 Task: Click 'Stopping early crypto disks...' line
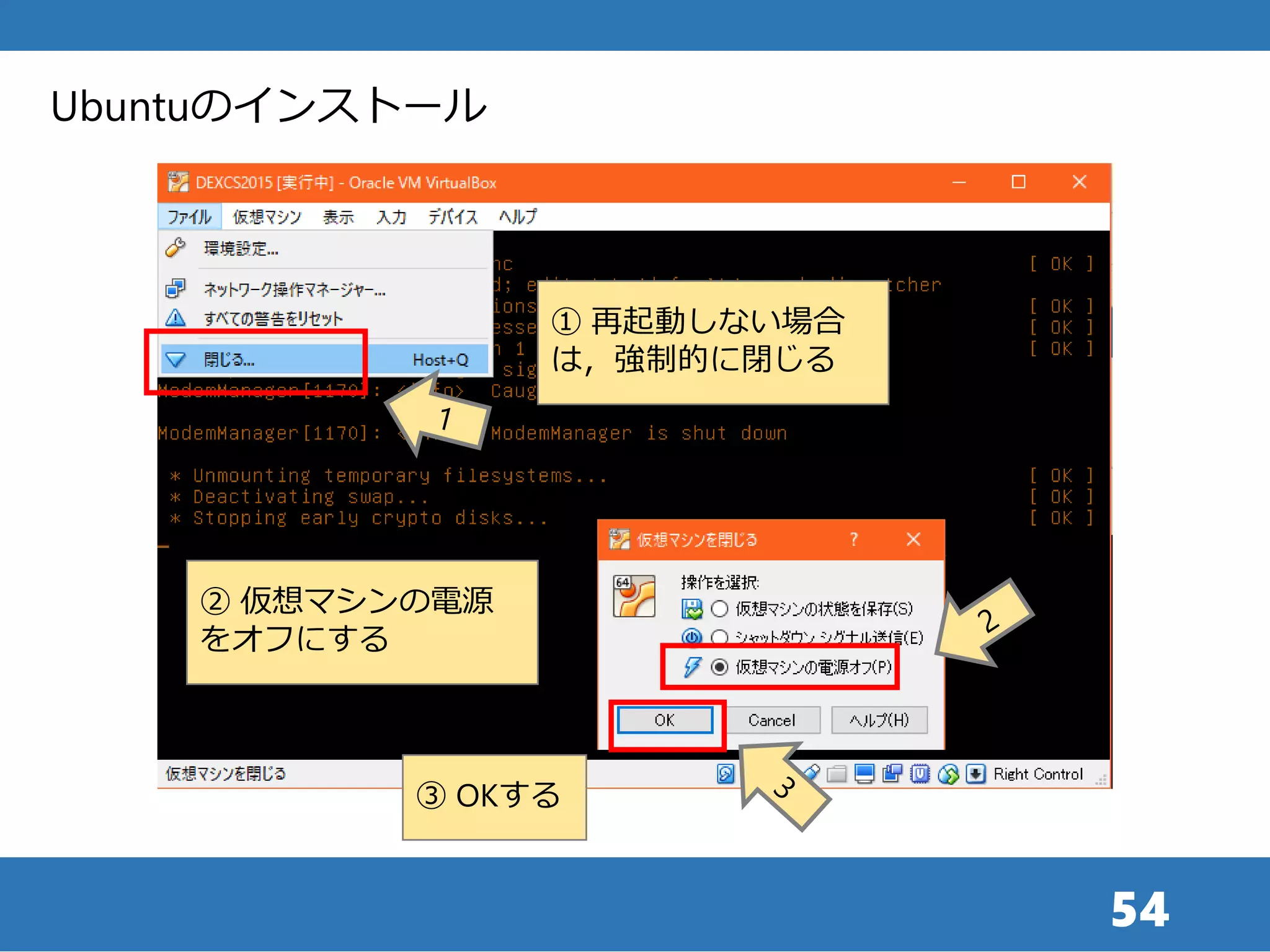[370, 518]
